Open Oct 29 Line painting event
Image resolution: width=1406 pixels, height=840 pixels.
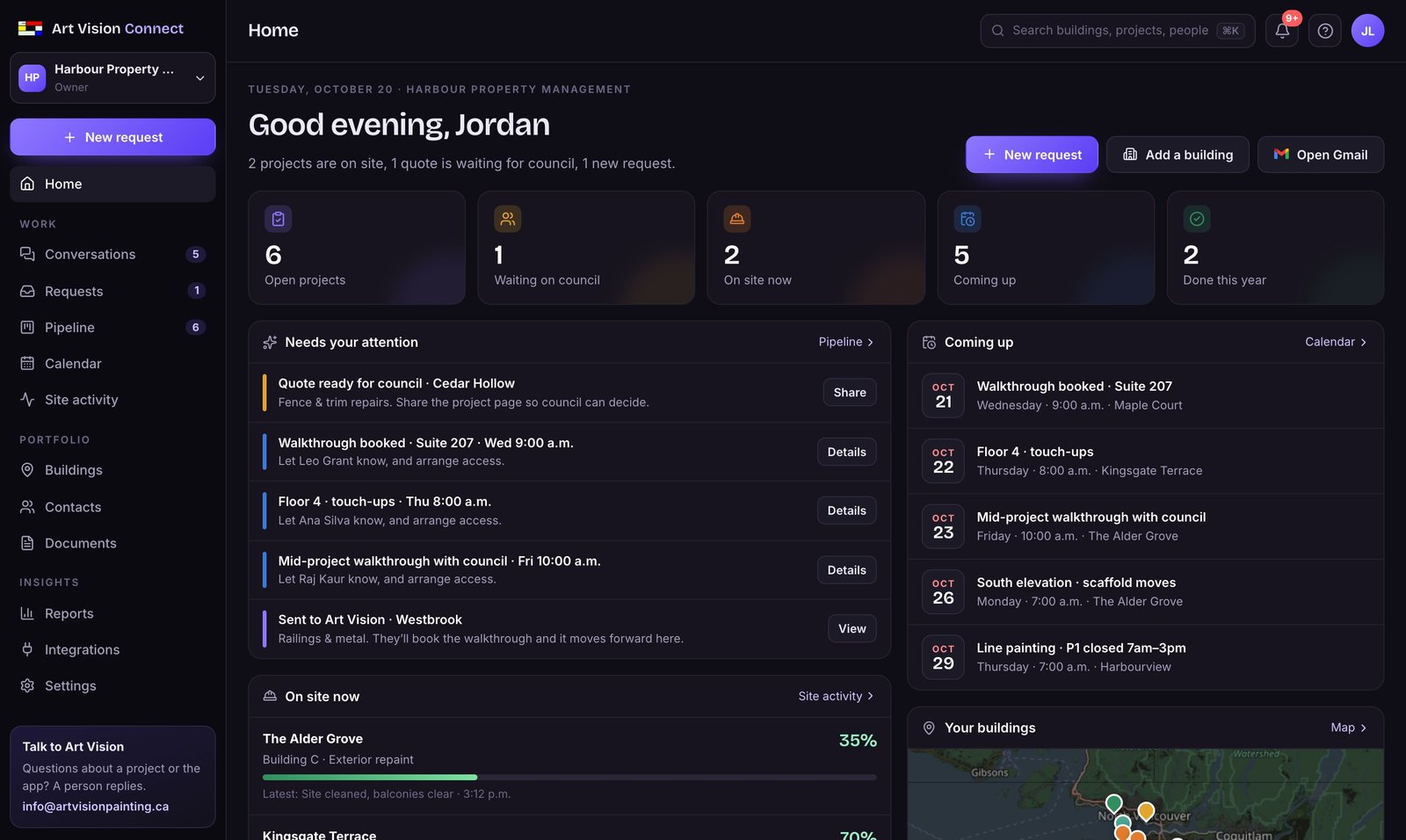[x=1145, y=657]
